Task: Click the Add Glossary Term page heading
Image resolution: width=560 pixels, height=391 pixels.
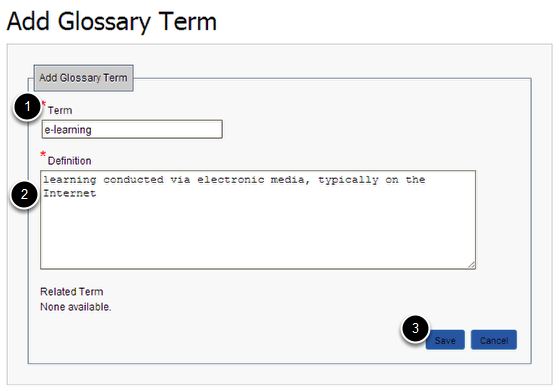Action: (112, 22)
